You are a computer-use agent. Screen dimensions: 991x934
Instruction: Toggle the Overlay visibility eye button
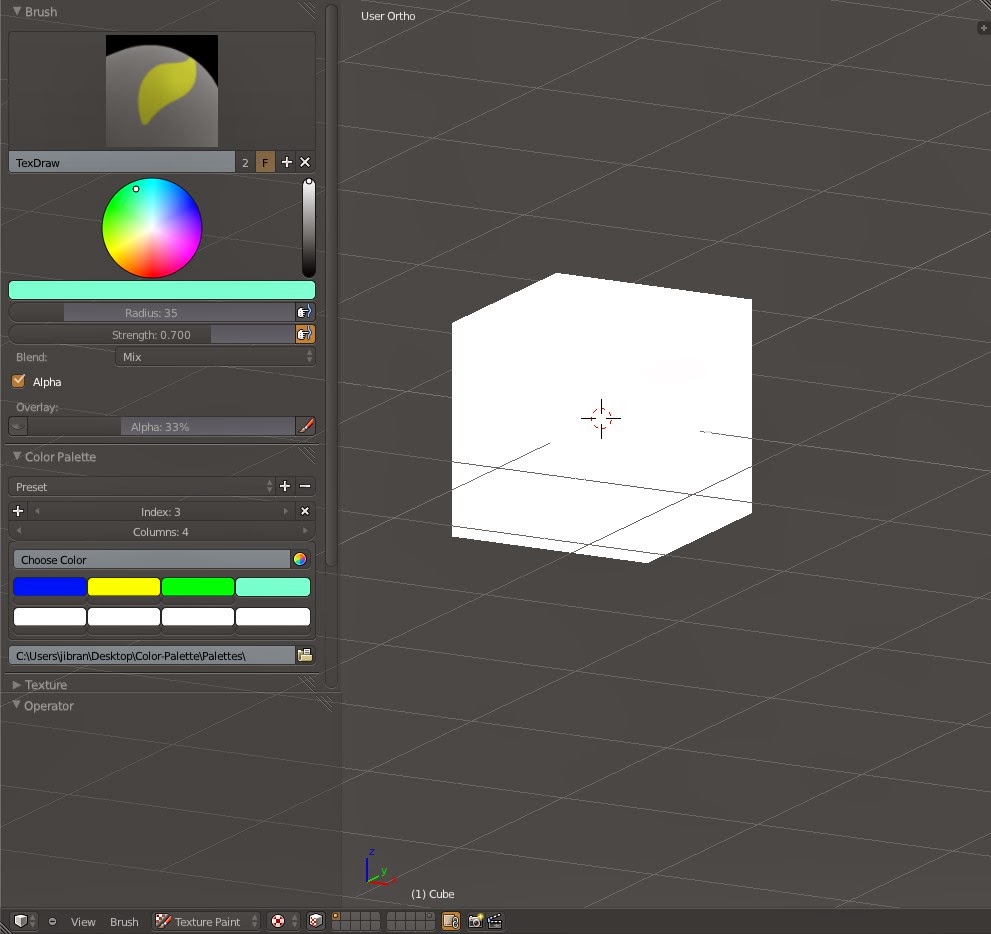16,426
